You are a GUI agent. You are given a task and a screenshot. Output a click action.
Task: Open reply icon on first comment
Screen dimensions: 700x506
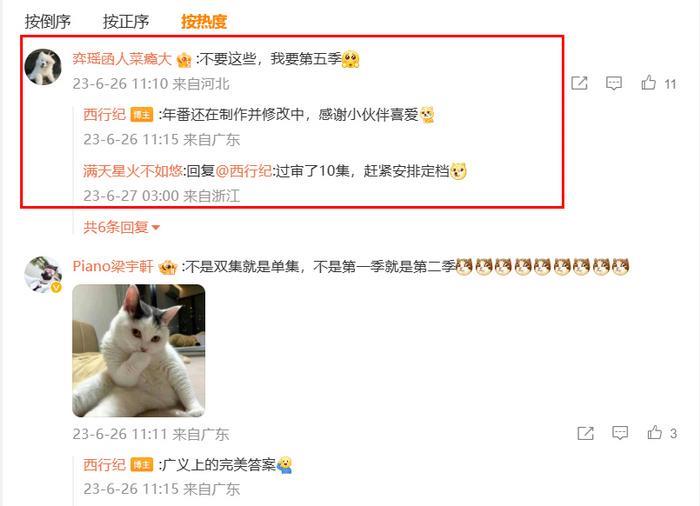[614, 83]
